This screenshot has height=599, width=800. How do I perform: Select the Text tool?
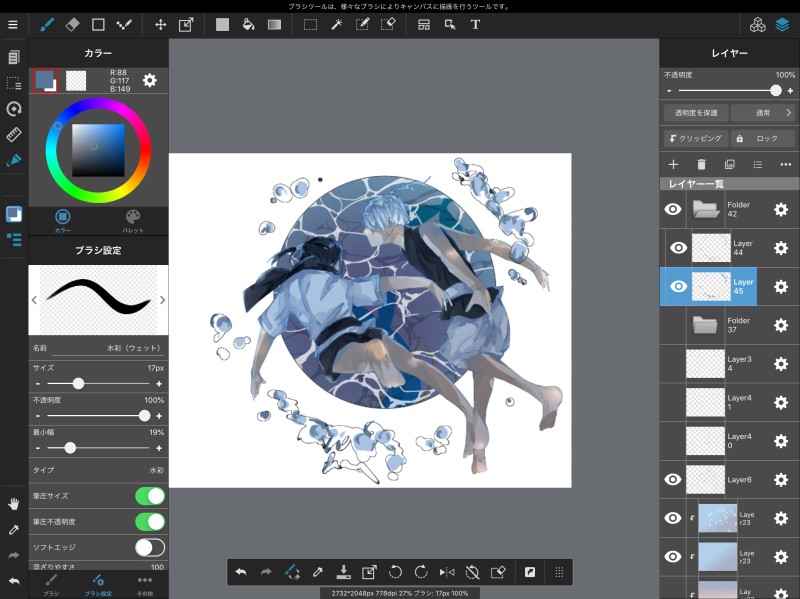point(475,24)
